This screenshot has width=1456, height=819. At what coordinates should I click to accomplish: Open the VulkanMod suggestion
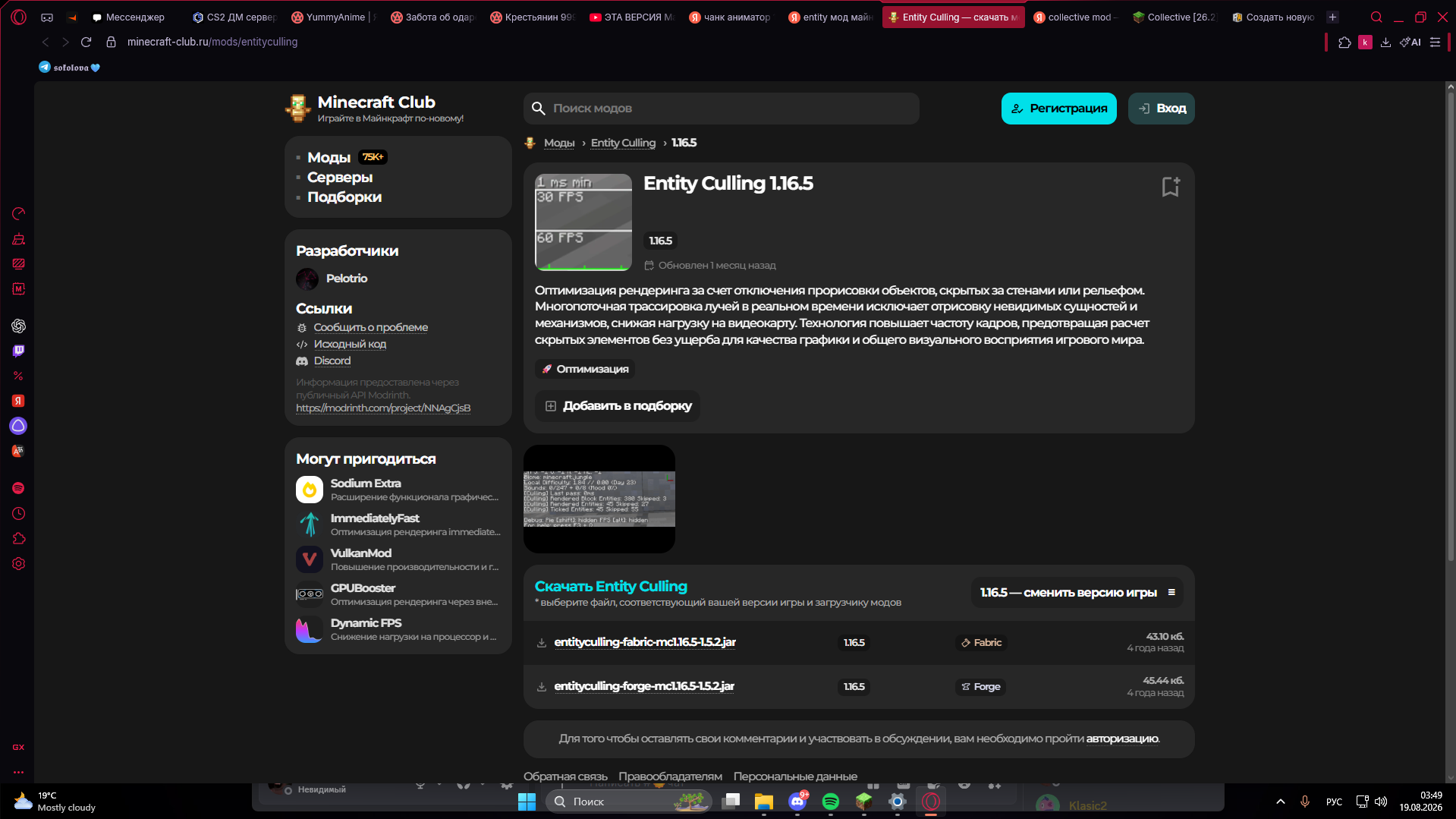[398, 560]
